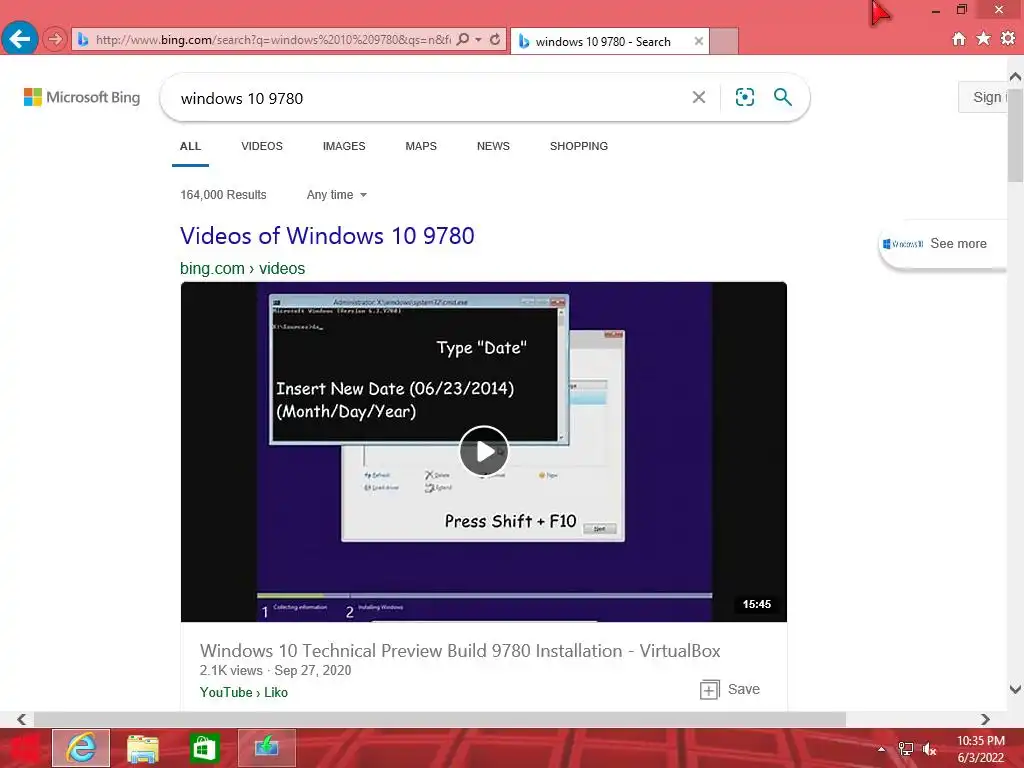Click the Microsoft Bing logo
Viewport: 1024px width, 768px height.
(x=82, y=97)
